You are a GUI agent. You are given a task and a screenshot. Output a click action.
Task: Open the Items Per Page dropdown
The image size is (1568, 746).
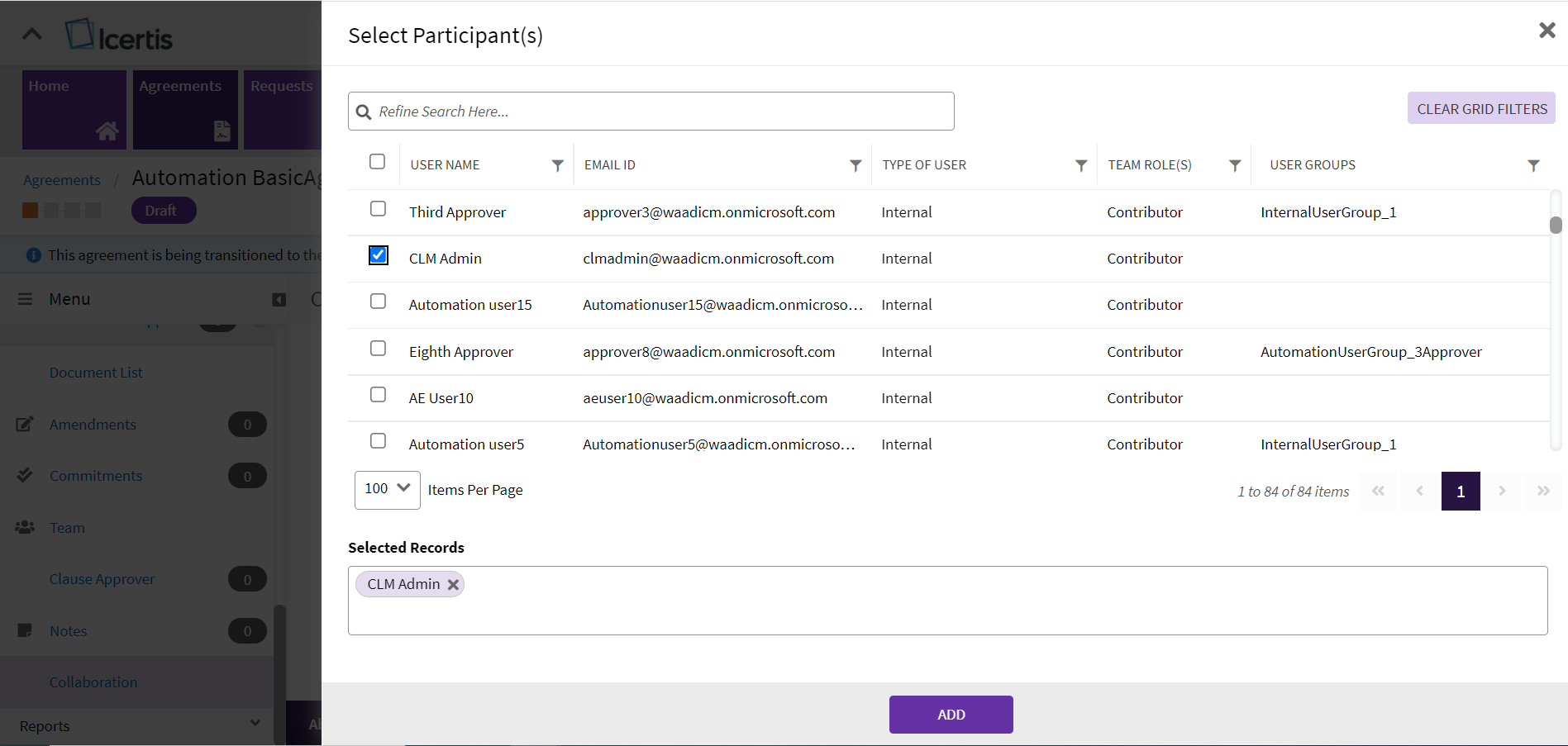(x=387, y=490)
